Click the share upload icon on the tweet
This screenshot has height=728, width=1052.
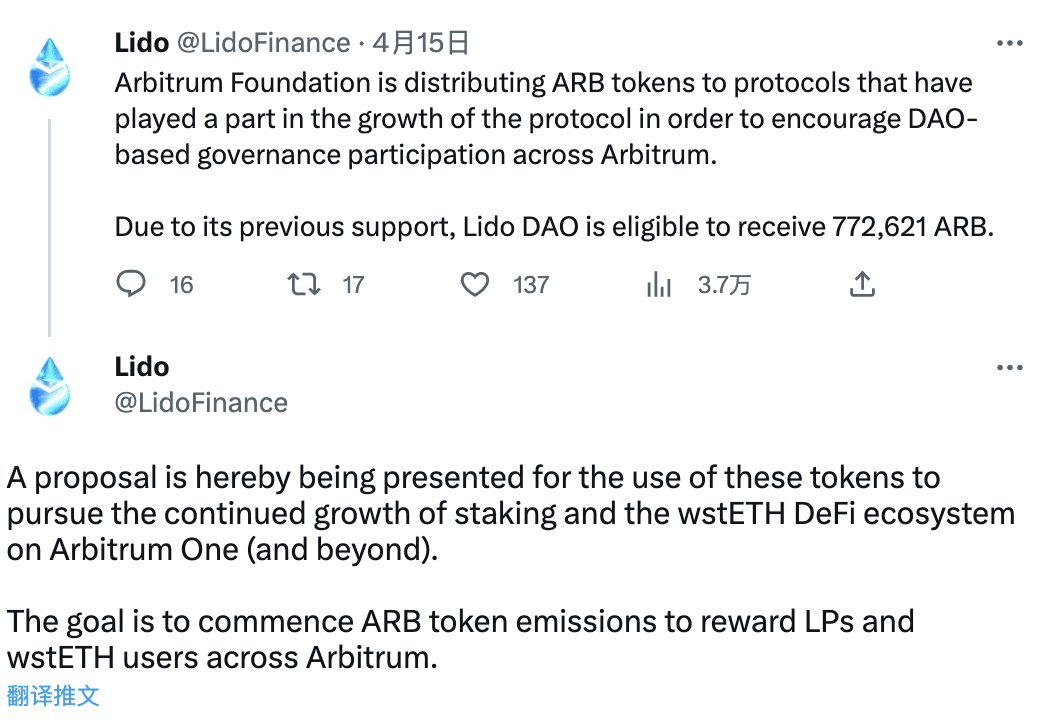click(x=862, y=284)
